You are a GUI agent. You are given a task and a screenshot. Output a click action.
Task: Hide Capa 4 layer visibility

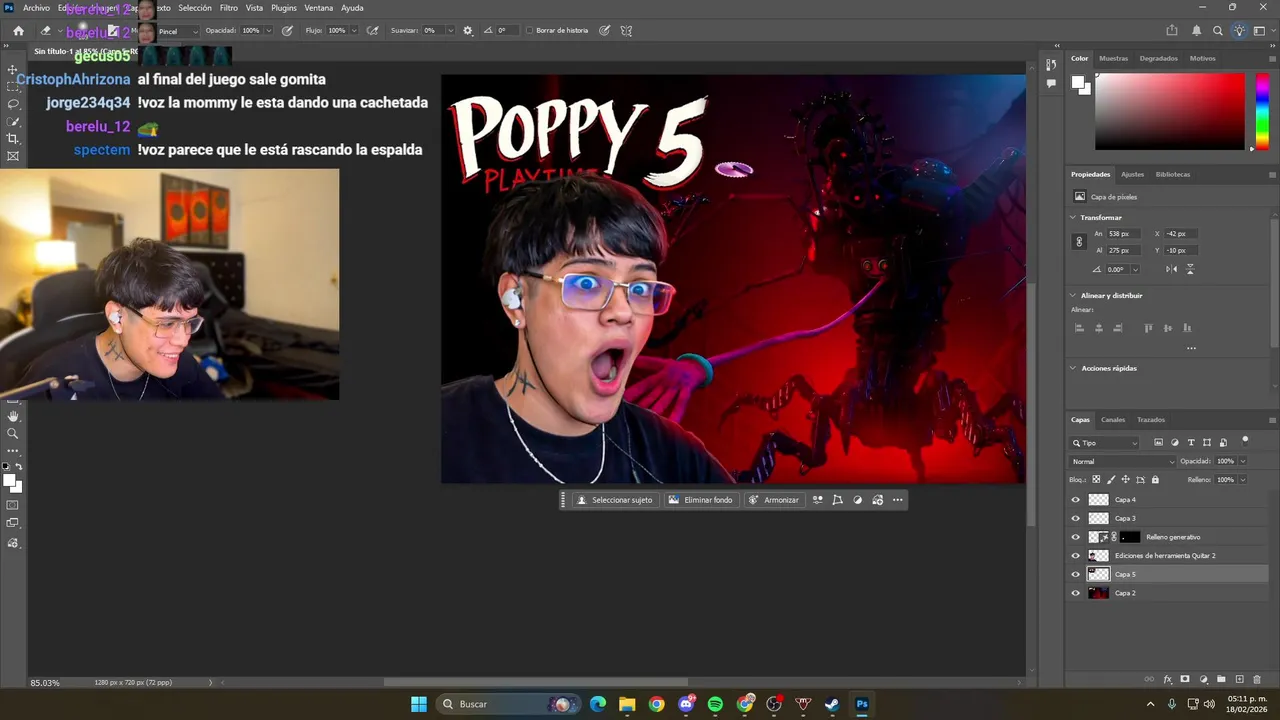[x=1076, y=500]
